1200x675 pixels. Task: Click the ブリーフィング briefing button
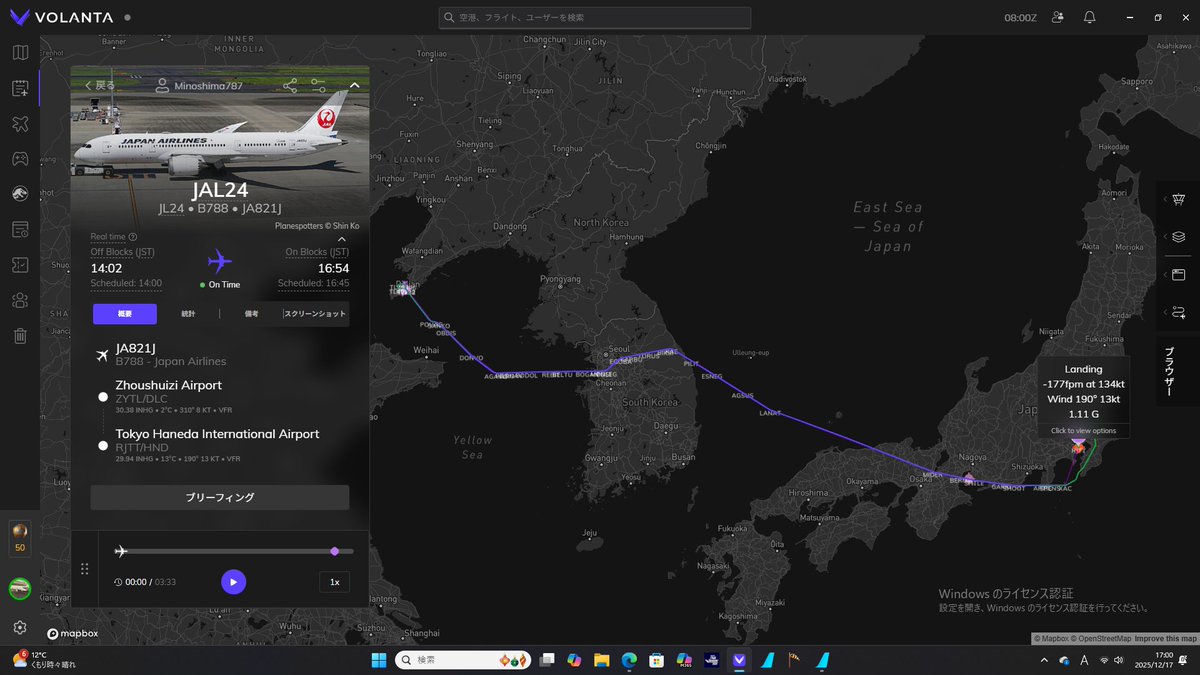pyautogui.click(x=220, y=497)
